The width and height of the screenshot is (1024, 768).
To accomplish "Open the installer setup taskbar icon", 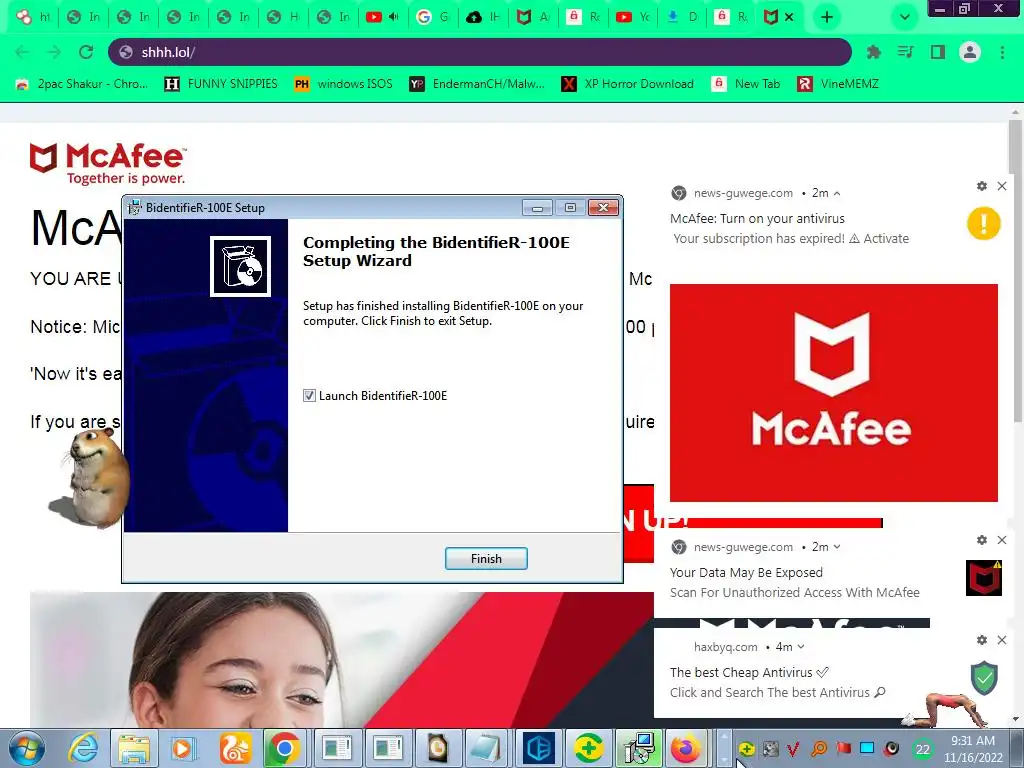I will tap(638, 749).
